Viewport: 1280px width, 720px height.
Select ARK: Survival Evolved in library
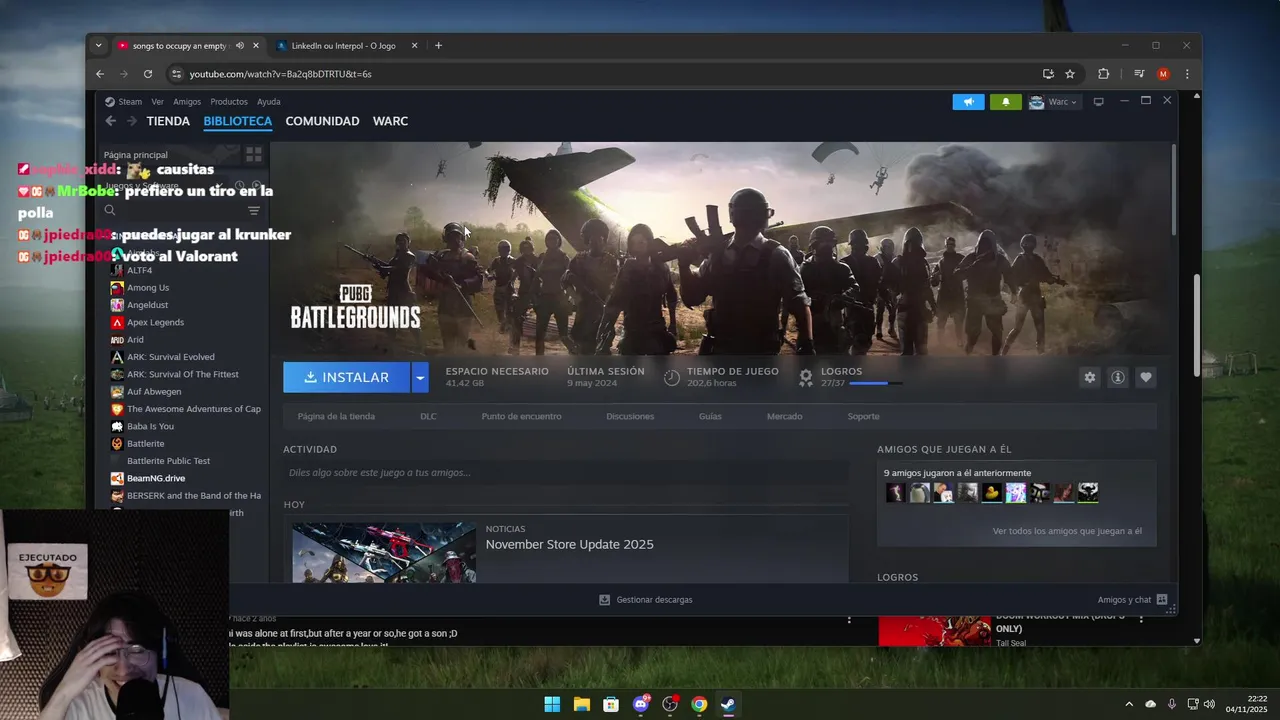(x=170, y=357)
